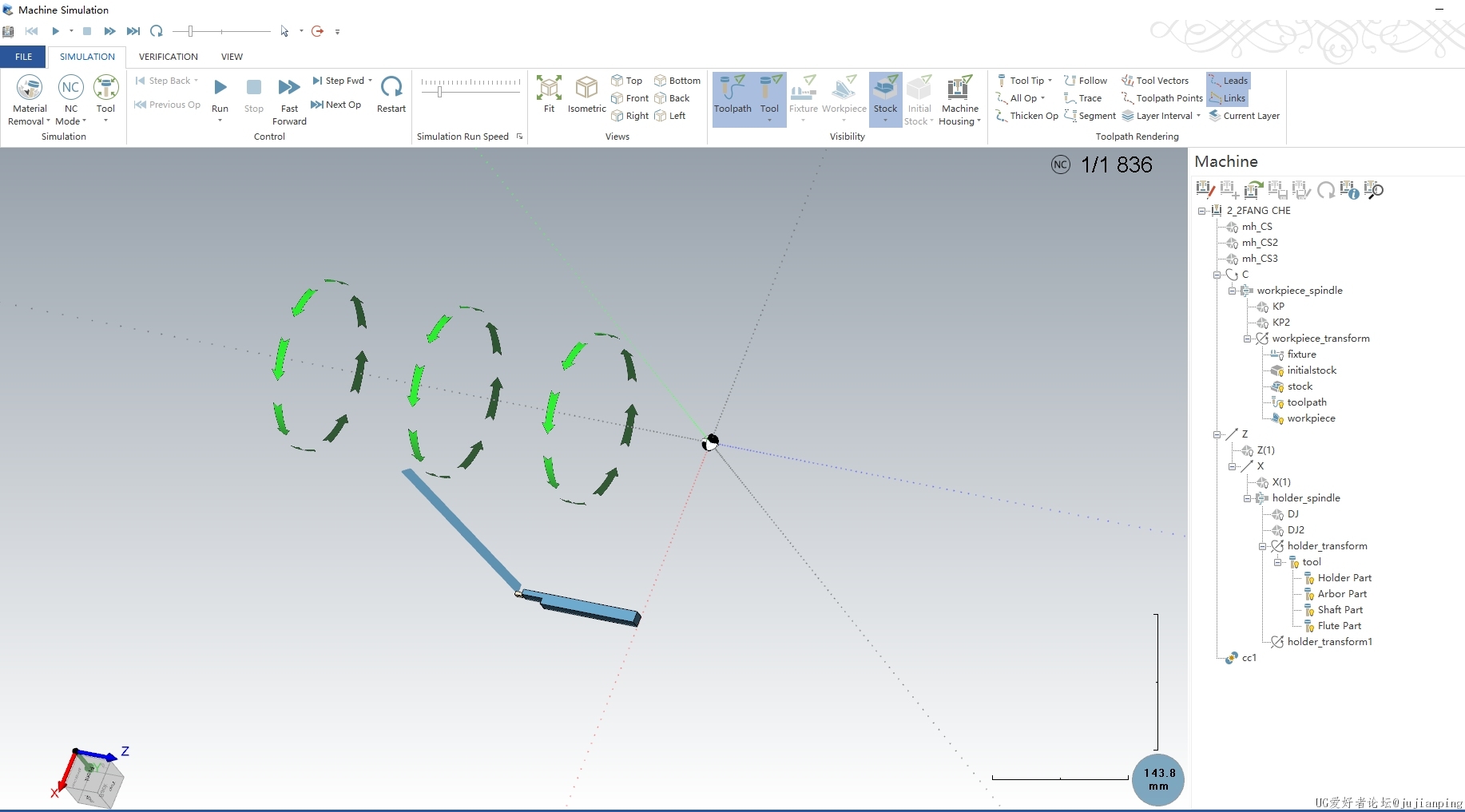Open the Material Removal tool
1465x812 pixels.
[30, 100]
